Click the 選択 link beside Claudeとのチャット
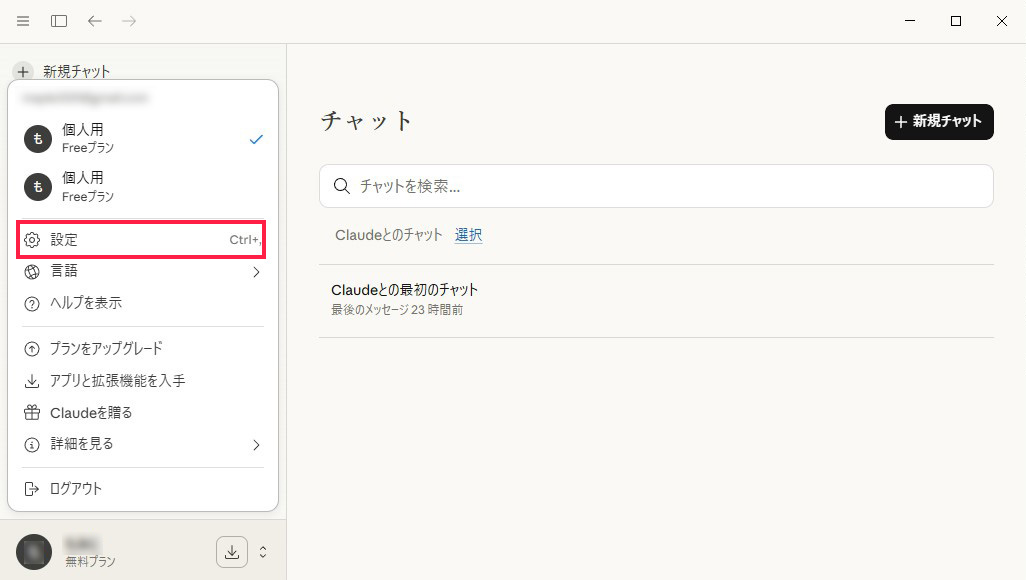1026x580 pixels. pyautogui.click(x=468, y=235)
